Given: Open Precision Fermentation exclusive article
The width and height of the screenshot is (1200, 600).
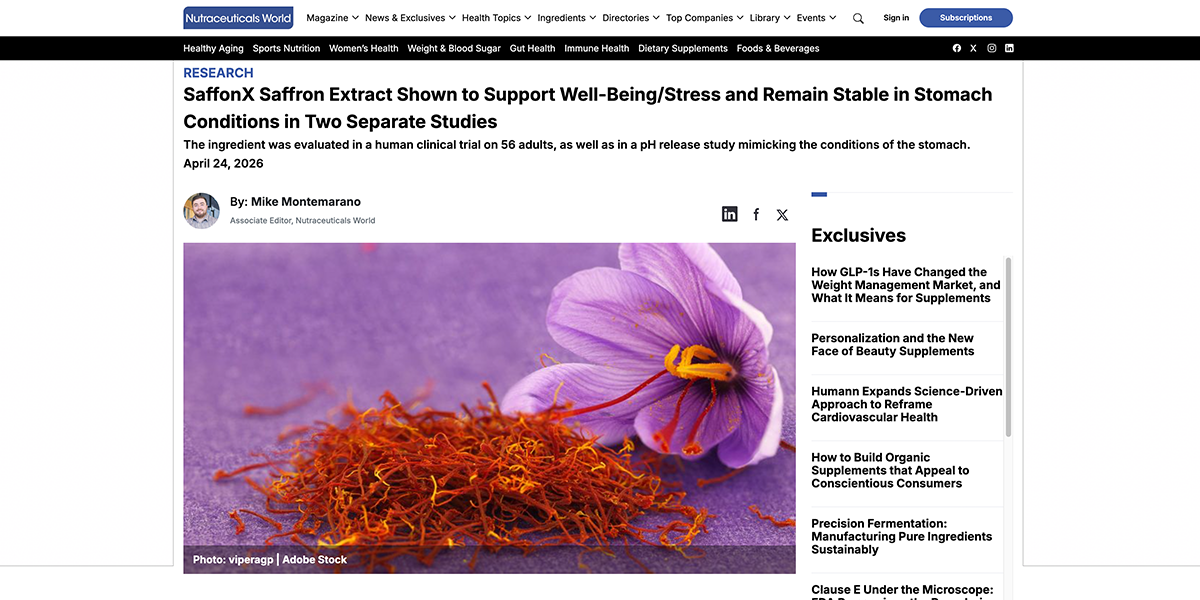Looking at the screenshot, I should [x=902, y=536].
